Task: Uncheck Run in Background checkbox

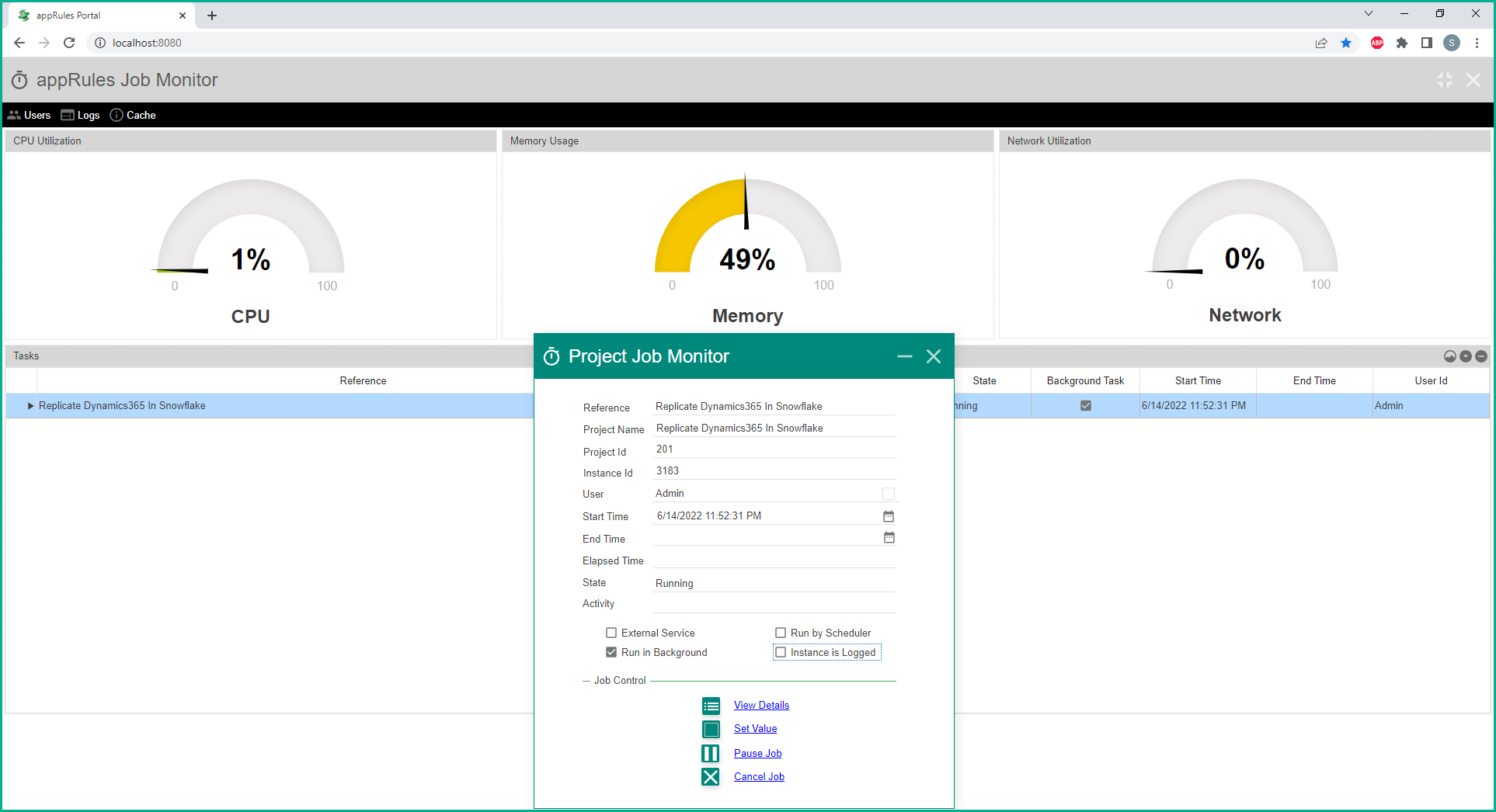Action: 611,652
